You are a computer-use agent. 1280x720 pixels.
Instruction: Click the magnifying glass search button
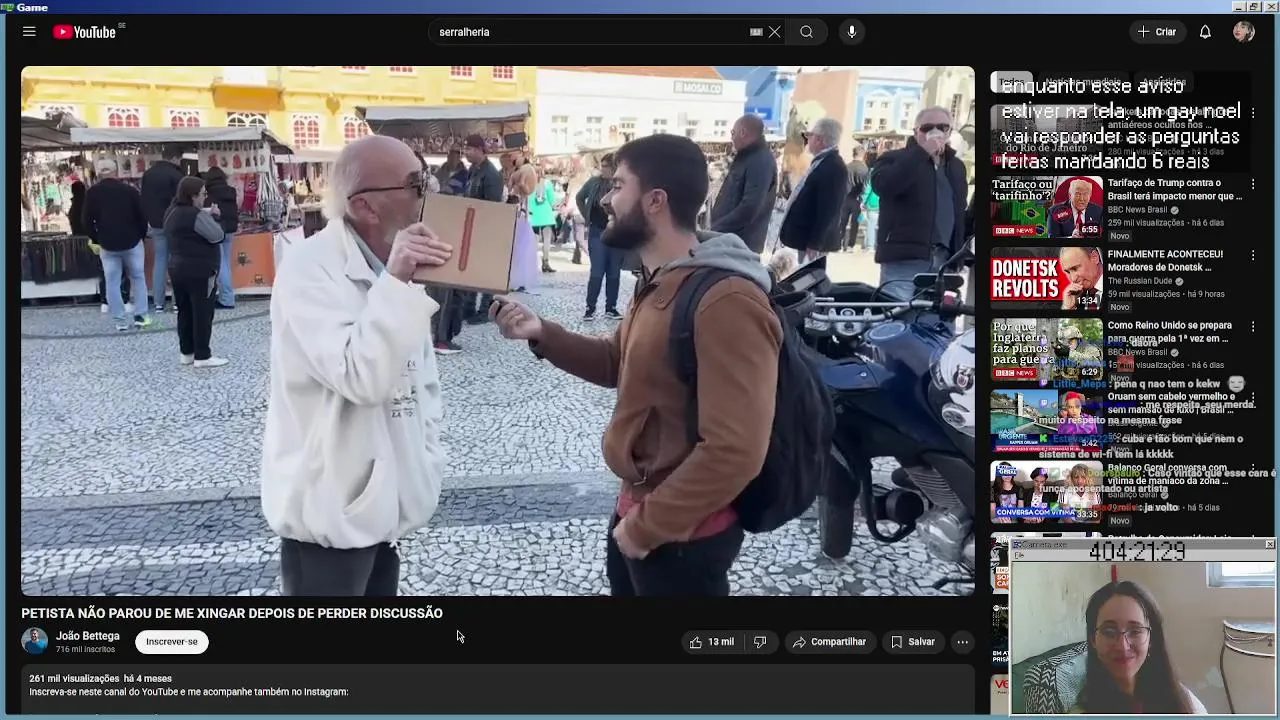pyautogui.click(x=806, y=32)
